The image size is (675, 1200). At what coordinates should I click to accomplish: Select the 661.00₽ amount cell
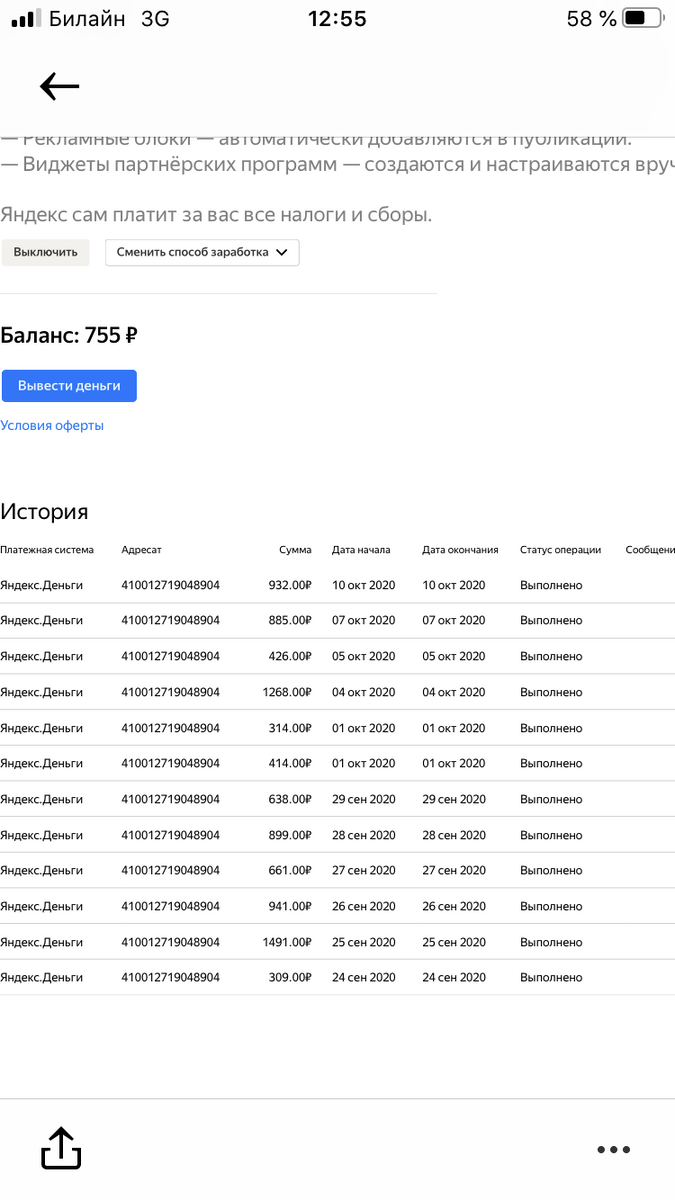pos(290,871)
